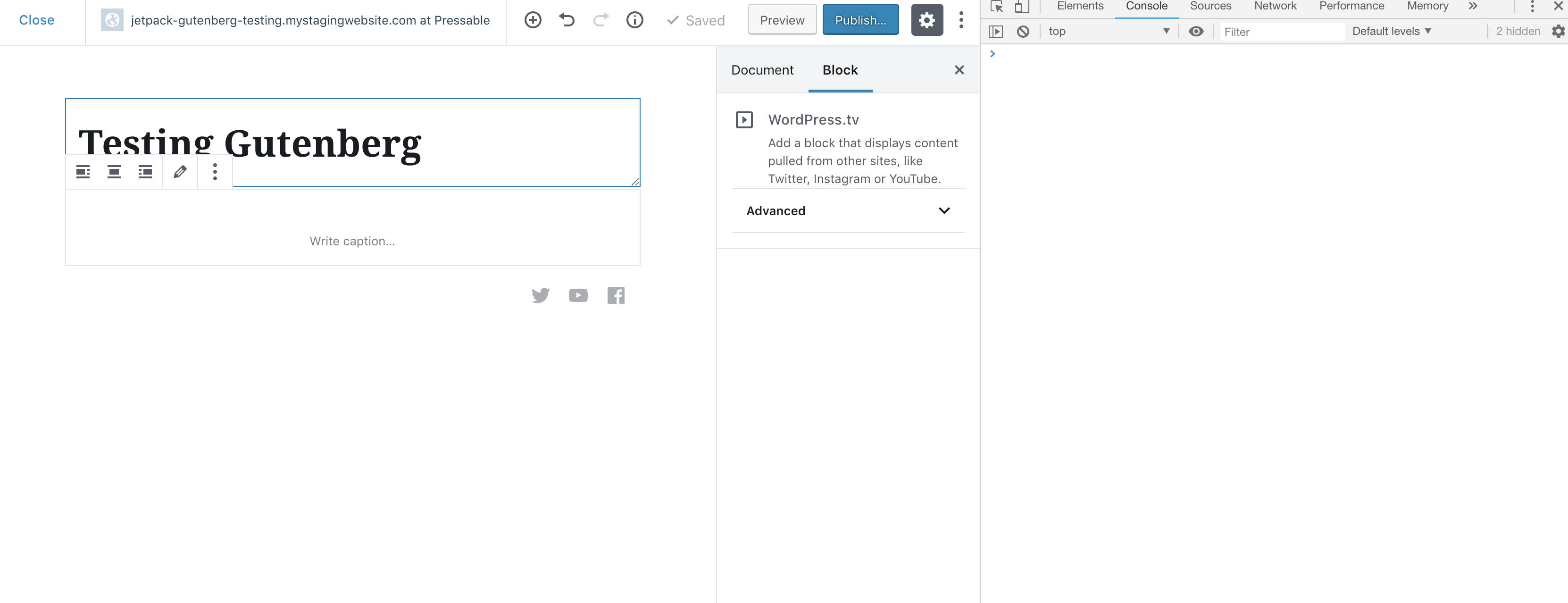
Task: Click the Write caption field
Action: (x=352, y=241)
